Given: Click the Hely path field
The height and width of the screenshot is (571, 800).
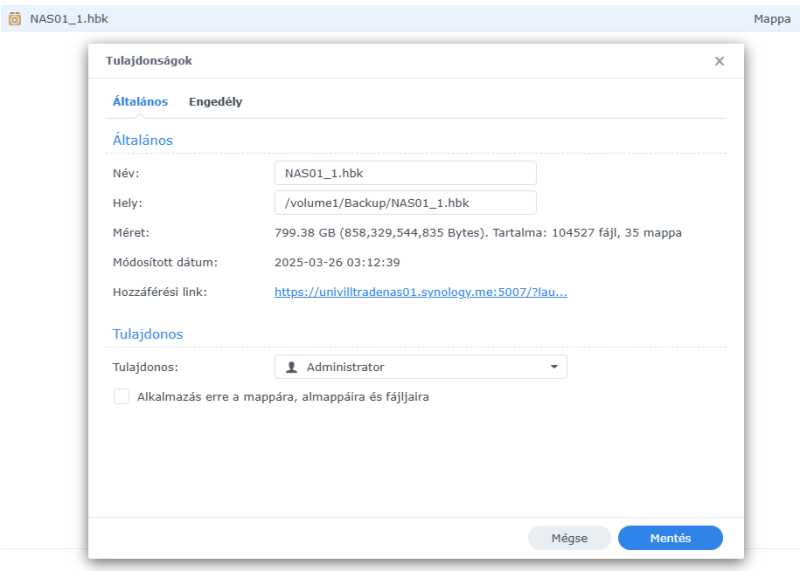Looking at the screenshot, I should (405, 203).
